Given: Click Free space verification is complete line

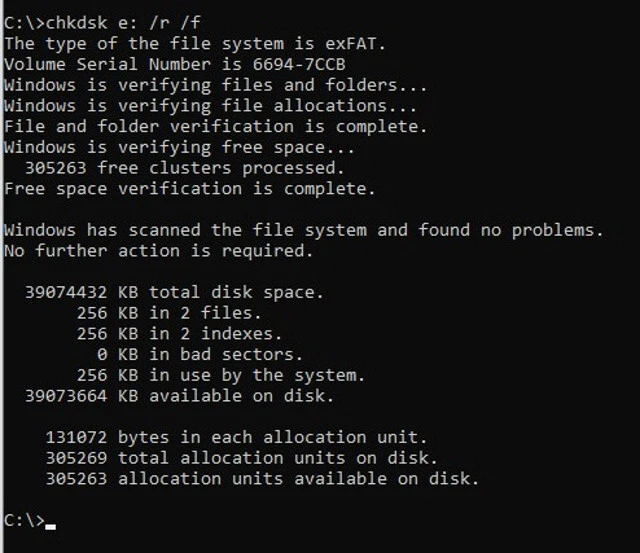Looking at the screenshot, I should click(190, 188).
